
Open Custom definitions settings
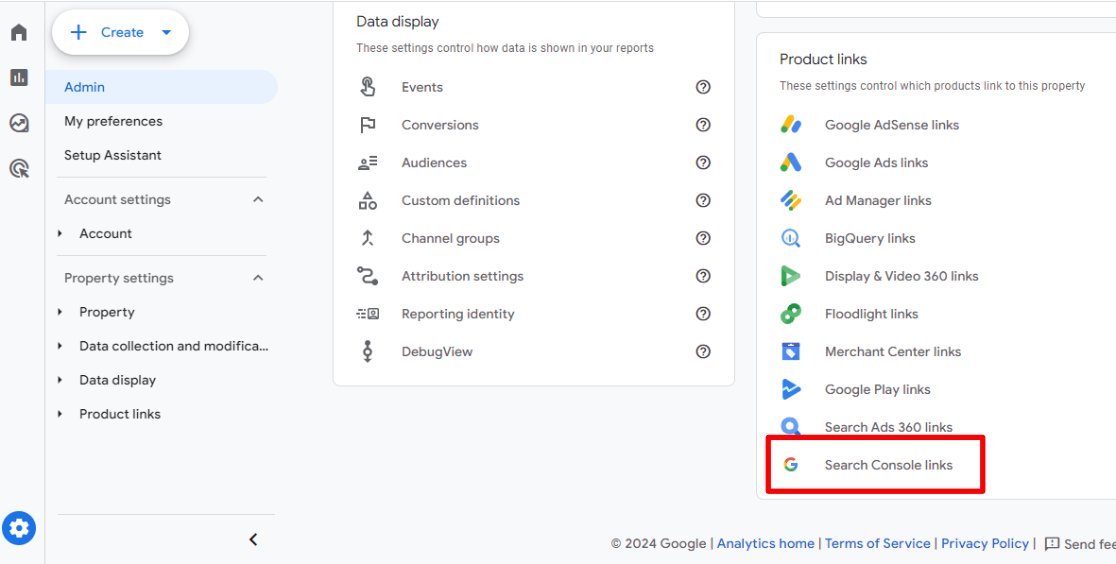pos(460,200)
